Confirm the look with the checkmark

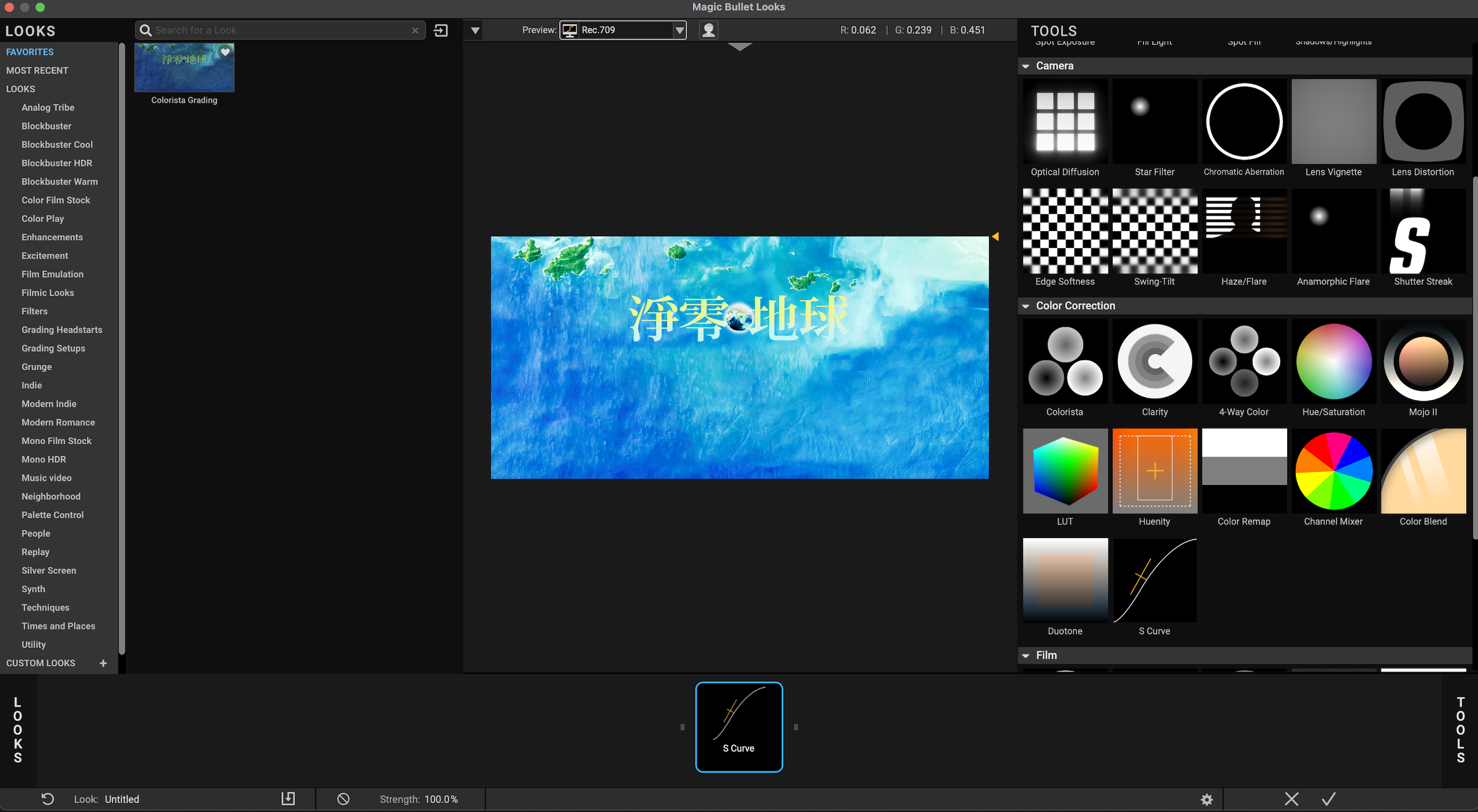coord(1329,799)
